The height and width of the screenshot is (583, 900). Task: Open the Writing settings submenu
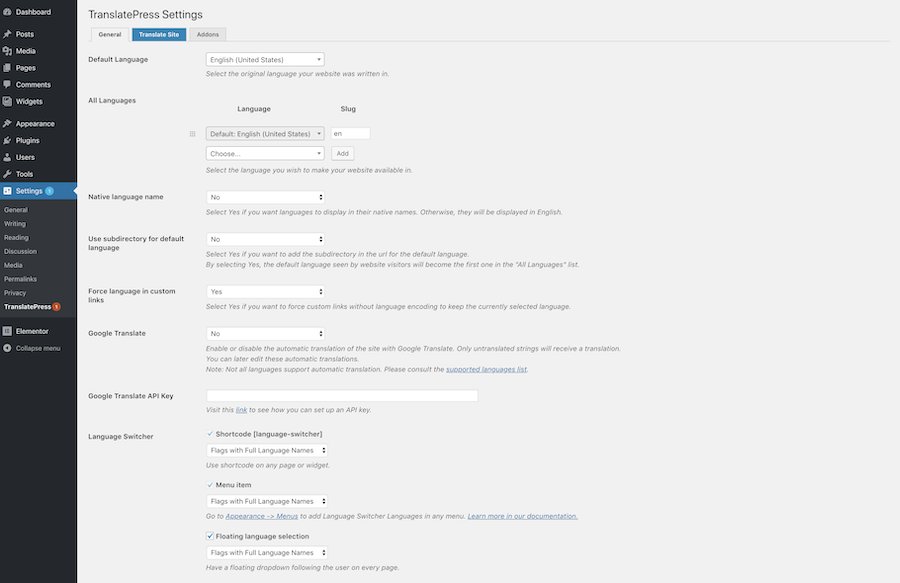[x=15, y=224]
